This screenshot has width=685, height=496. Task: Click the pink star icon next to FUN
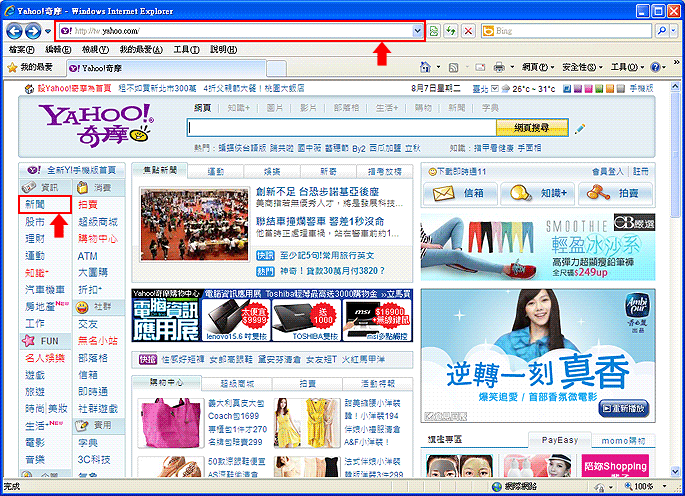click(x=28, y=340)
